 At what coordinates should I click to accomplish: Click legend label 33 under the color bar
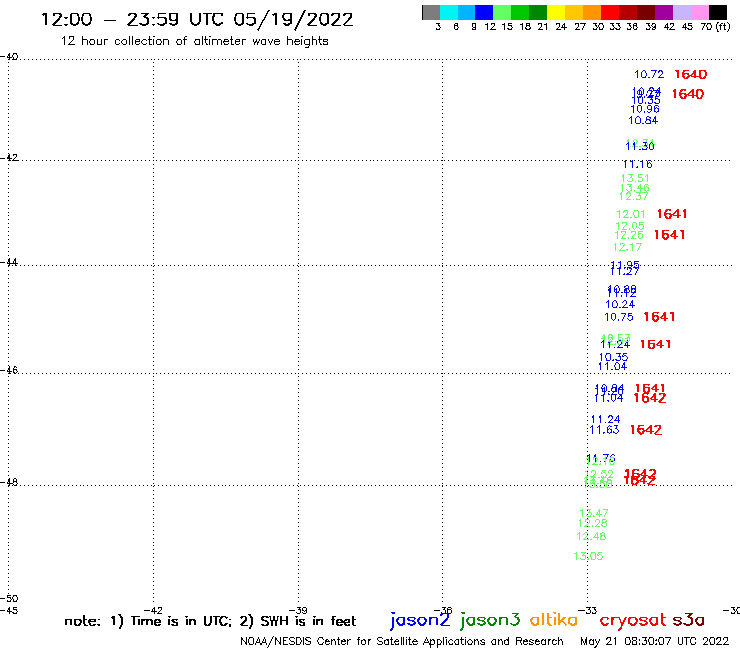click(614, 27)
